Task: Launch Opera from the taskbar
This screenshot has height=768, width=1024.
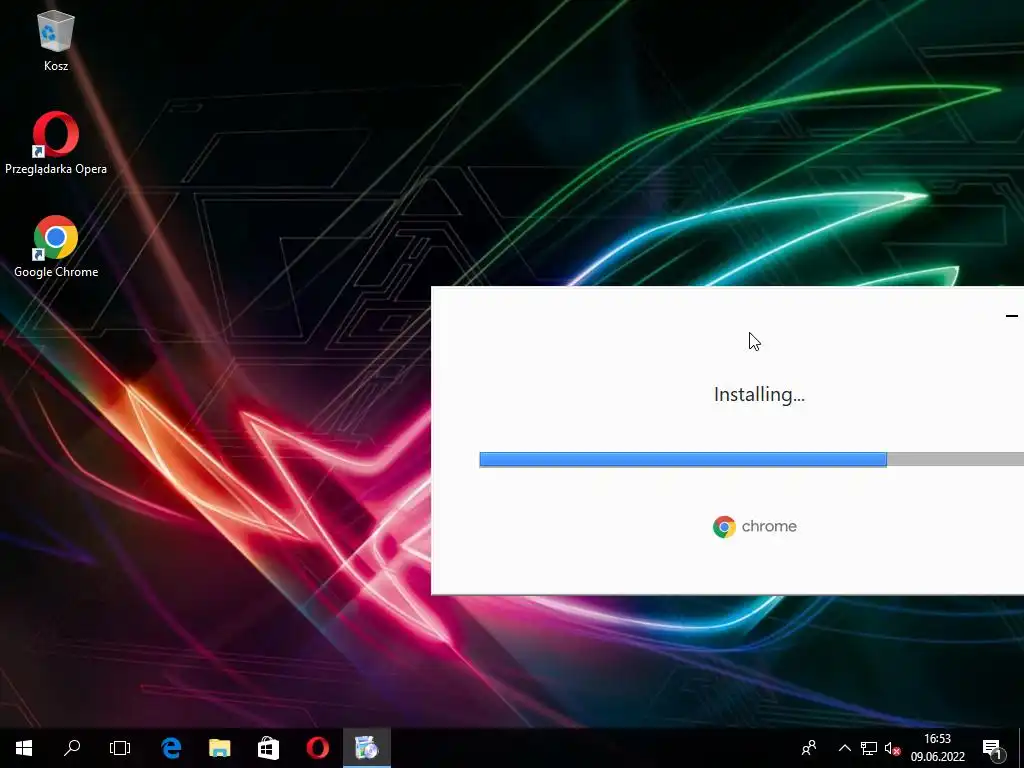Action: (318, 748)
